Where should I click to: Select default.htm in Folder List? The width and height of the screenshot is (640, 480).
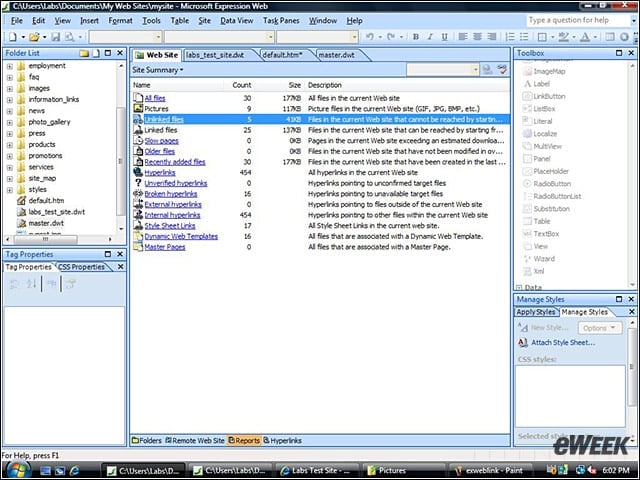coord(46,200)
